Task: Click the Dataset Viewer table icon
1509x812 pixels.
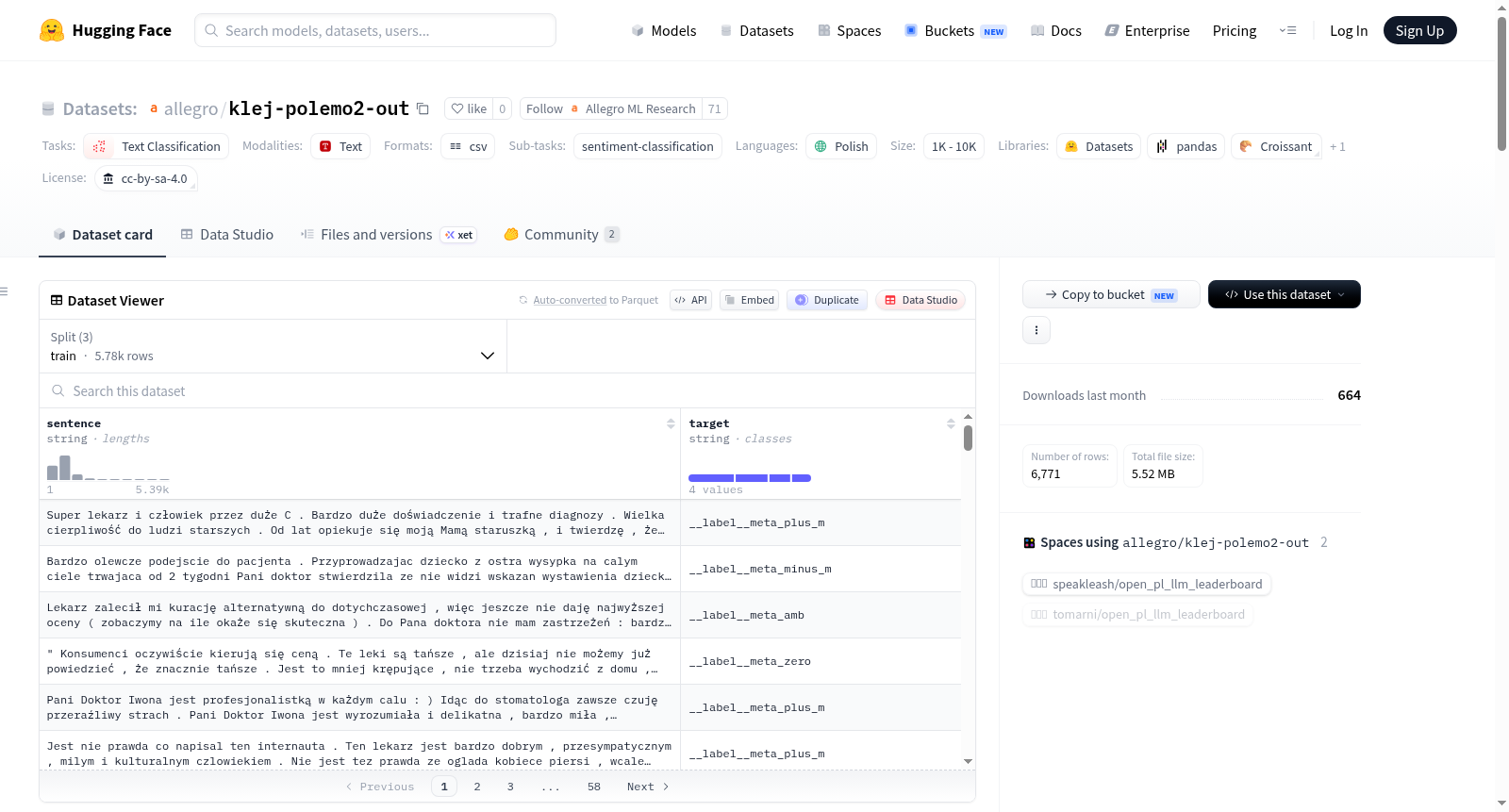Action: [57, 300]
